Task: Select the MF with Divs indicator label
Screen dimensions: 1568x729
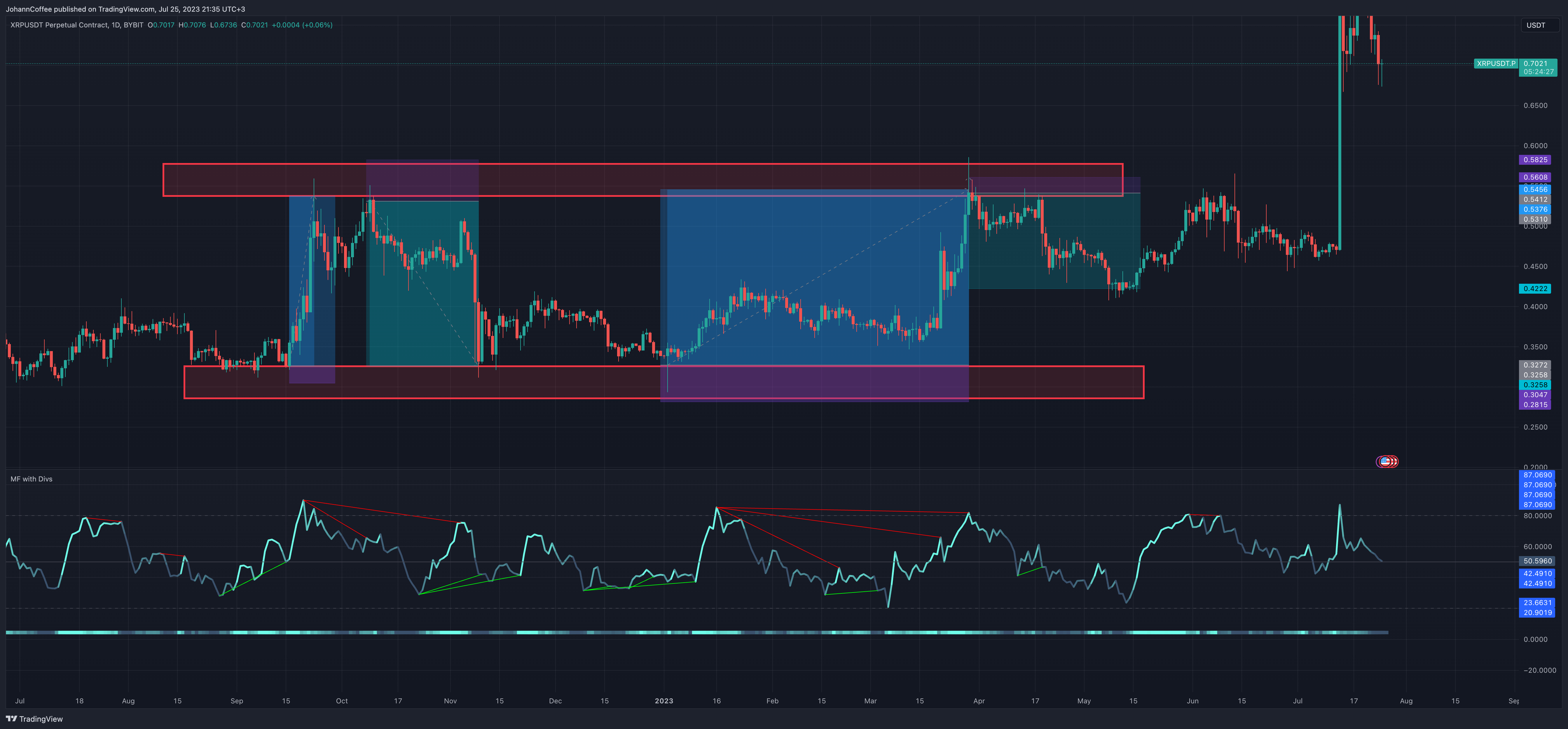Action: pyautogui.click(x=32, y=479)
